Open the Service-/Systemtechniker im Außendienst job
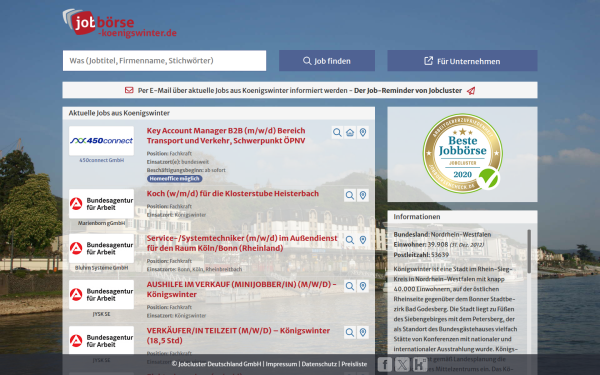Screen dimensions: 600x375 point(242,243)
